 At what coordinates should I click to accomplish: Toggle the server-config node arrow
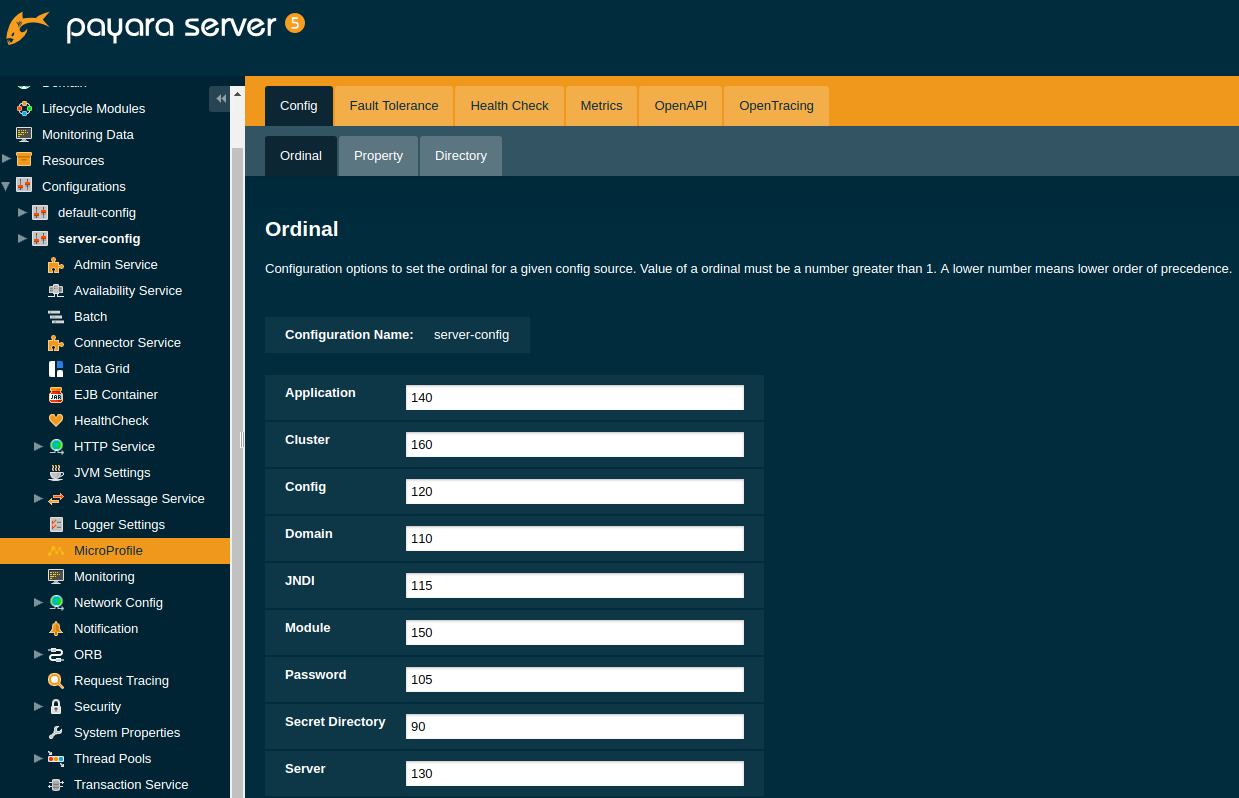22,238
